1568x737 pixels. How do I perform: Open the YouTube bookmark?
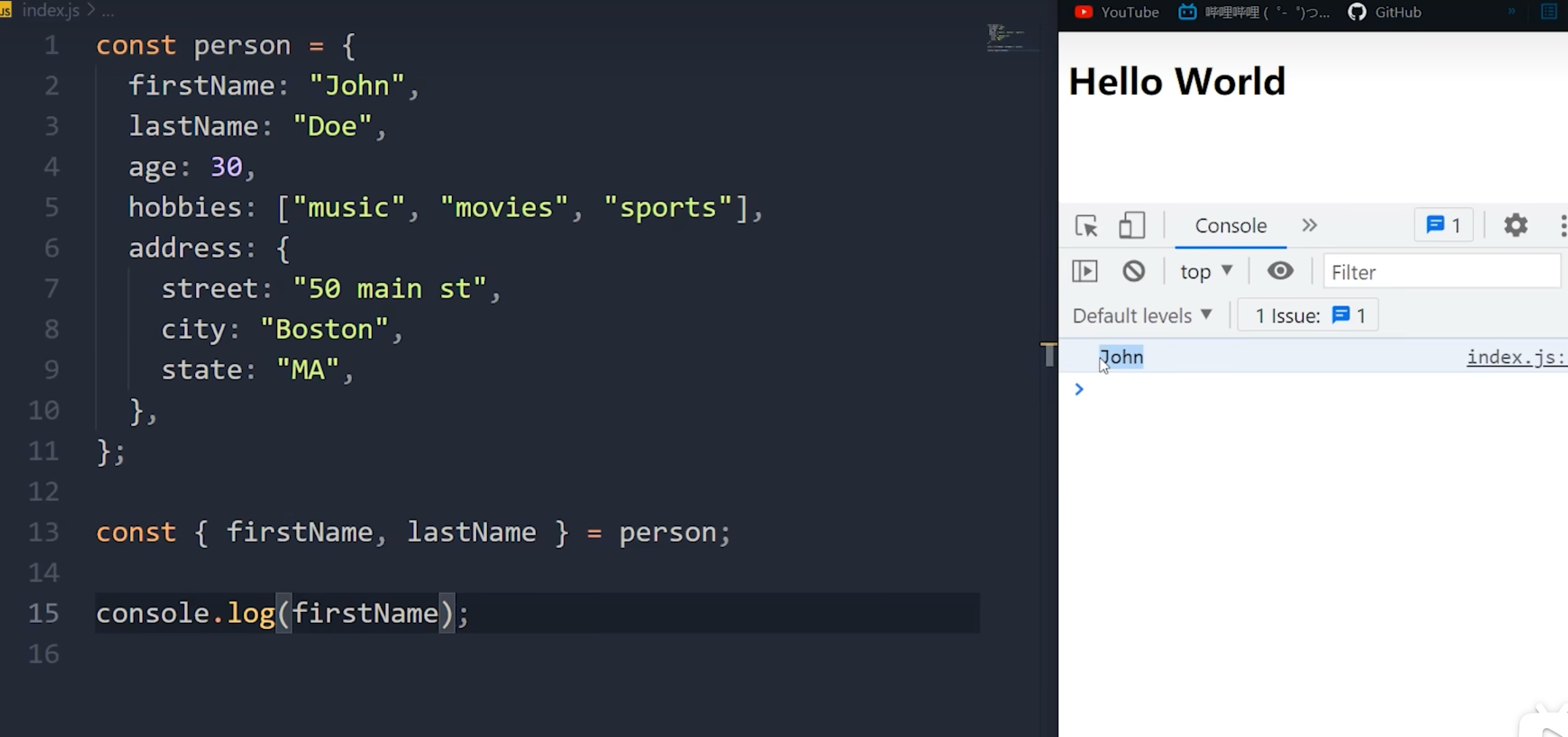1116,12
